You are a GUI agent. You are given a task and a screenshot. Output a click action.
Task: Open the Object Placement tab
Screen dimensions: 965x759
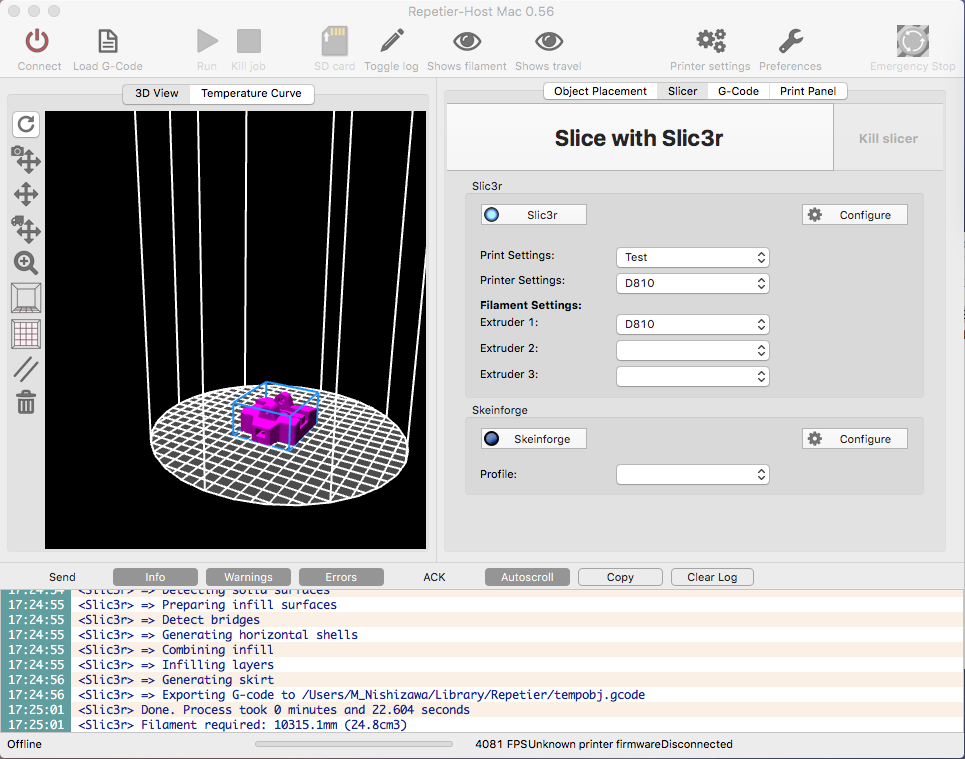pos(600,91)
